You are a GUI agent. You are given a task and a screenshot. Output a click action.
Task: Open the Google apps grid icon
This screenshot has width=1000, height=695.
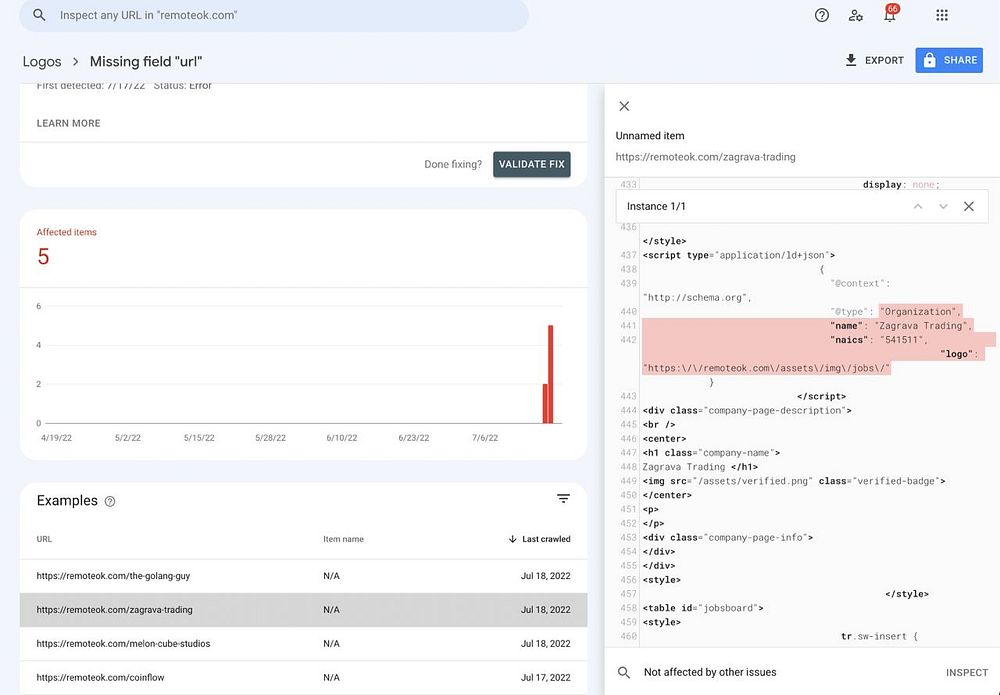tap(941, 15)
